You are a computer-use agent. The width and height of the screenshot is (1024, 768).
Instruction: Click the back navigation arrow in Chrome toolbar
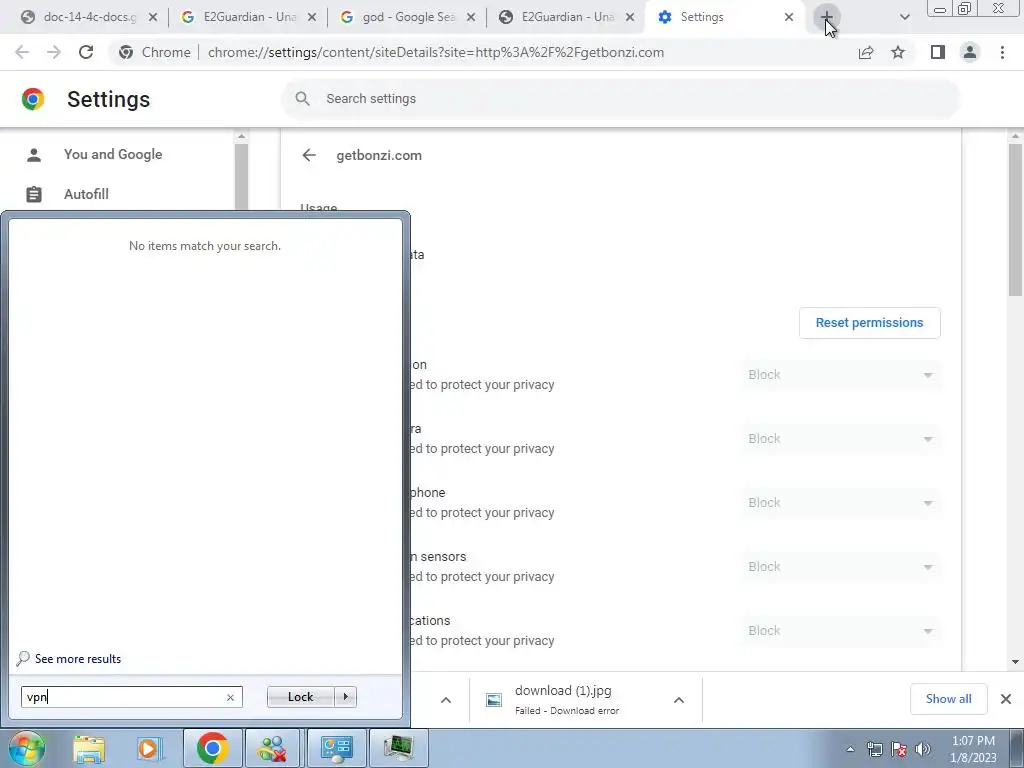22,52
